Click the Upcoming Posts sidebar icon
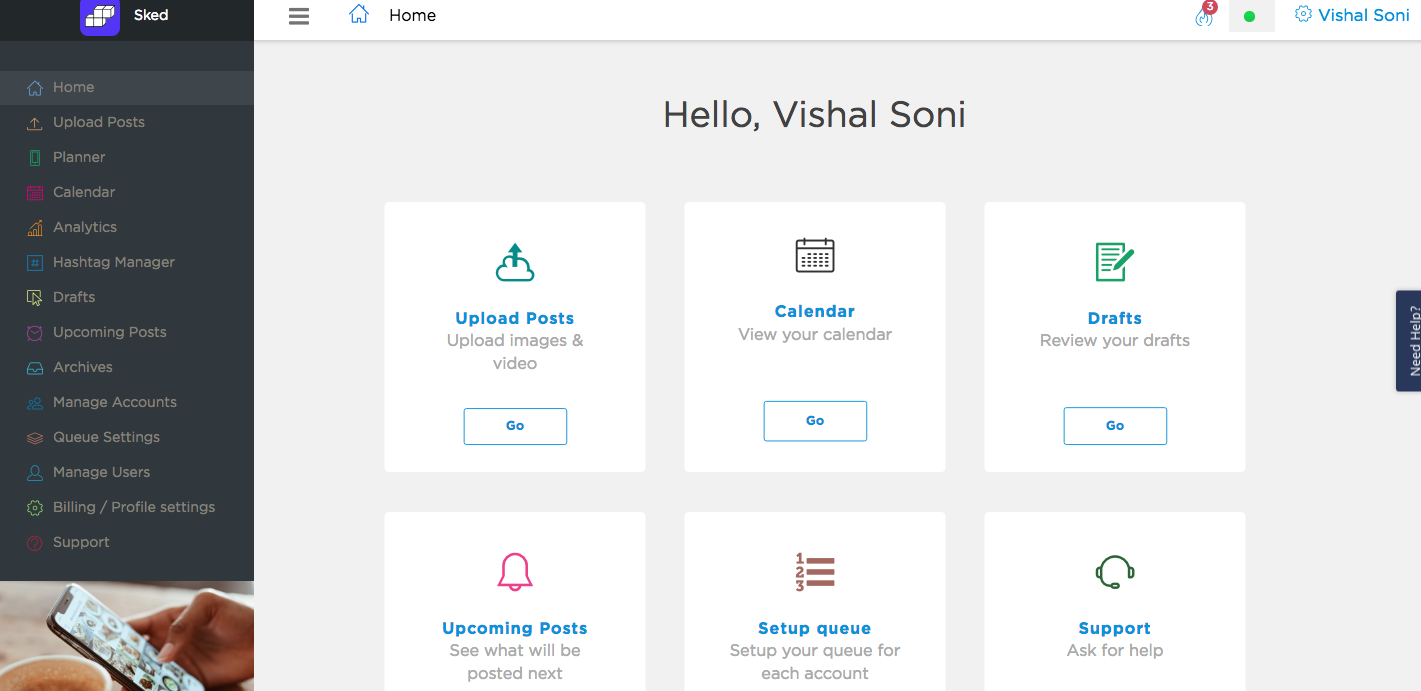Image resolution: width=1421 pixels, height=691 pixels. (x=35, y=333)
